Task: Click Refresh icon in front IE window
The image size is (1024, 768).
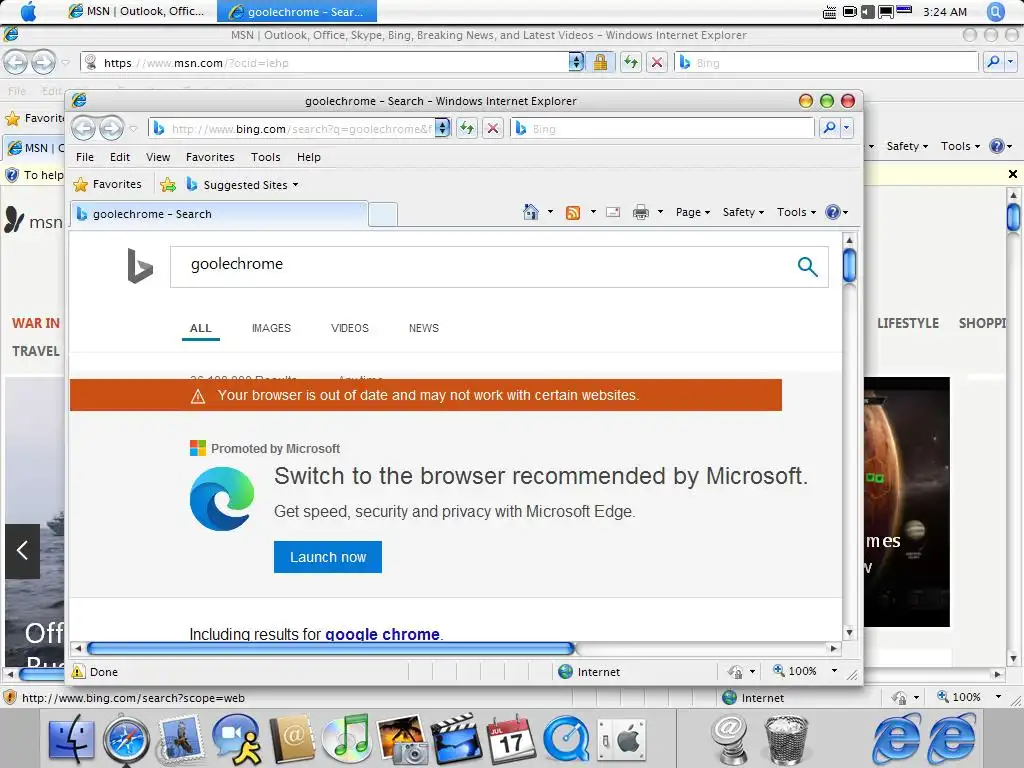Action: (x=466, y=128)
